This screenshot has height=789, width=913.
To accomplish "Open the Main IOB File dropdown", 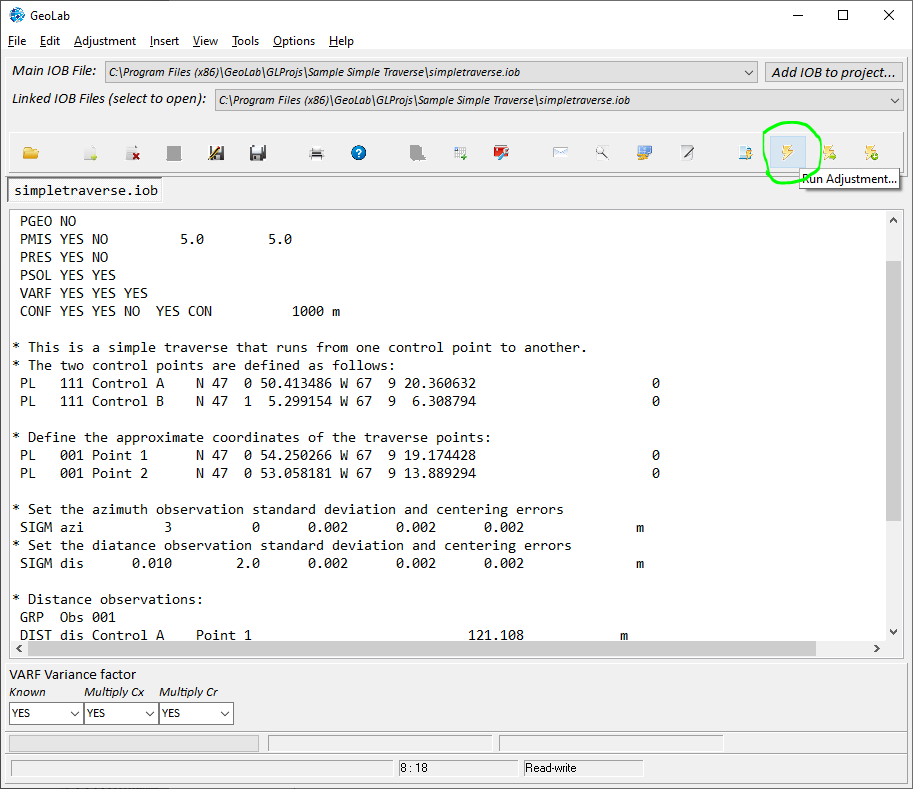I will [749, 72].
